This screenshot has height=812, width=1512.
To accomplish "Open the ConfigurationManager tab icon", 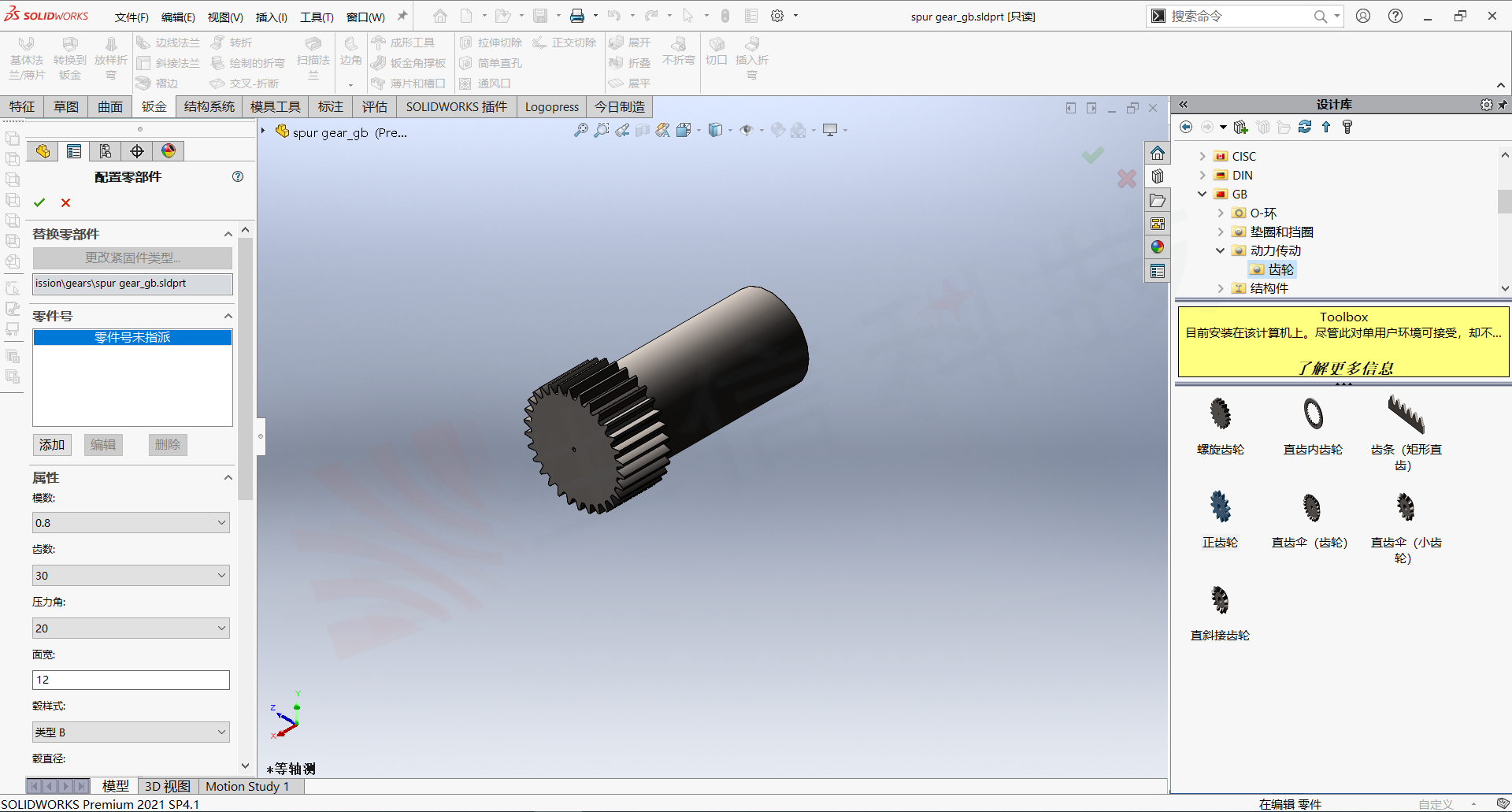I will coord(106,151).
